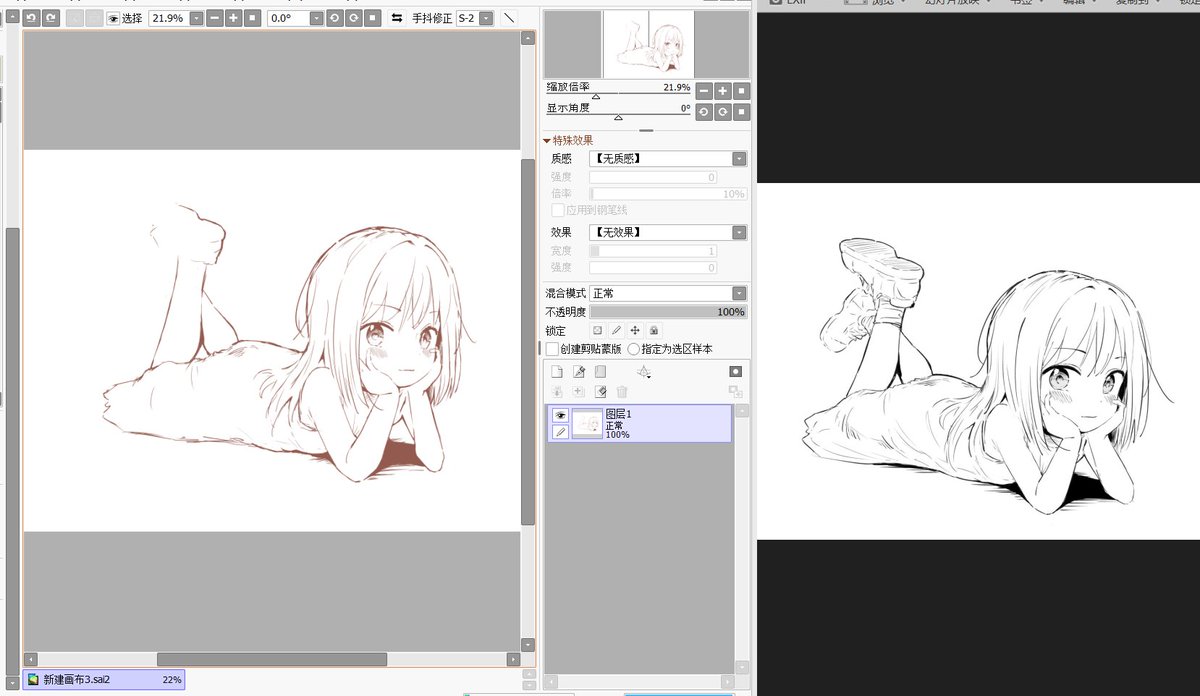Image resolution: width=1200 pixels, height=696 pixels.
Task: Reset canvas rotation from the toolbar
Action: pyautogui.click(x=372, y=18)
